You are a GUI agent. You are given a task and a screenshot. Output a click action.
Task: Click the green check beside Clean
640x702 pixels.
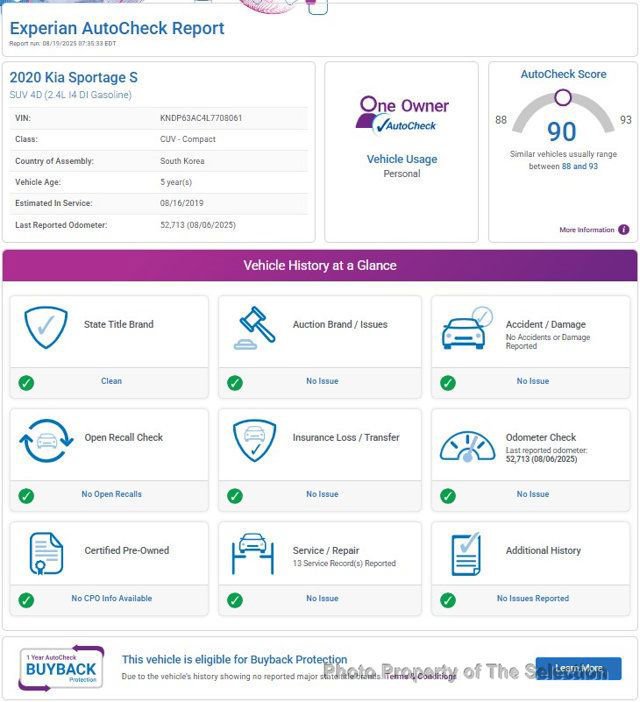pyautogui.click(x=26, y=382)
